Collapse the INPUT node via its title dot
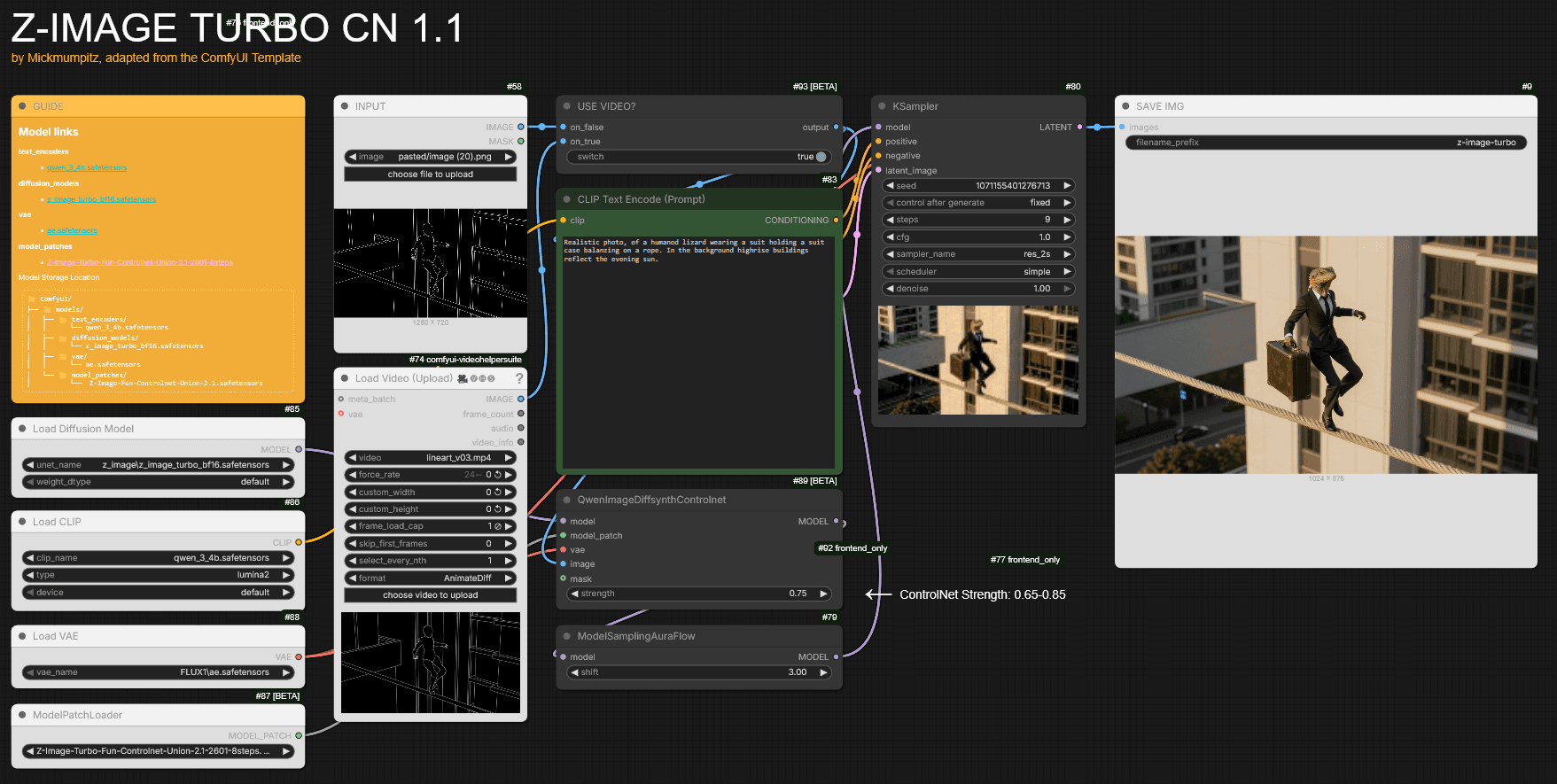The height and width of the screenshot is (784, 1557). (345, 106)
